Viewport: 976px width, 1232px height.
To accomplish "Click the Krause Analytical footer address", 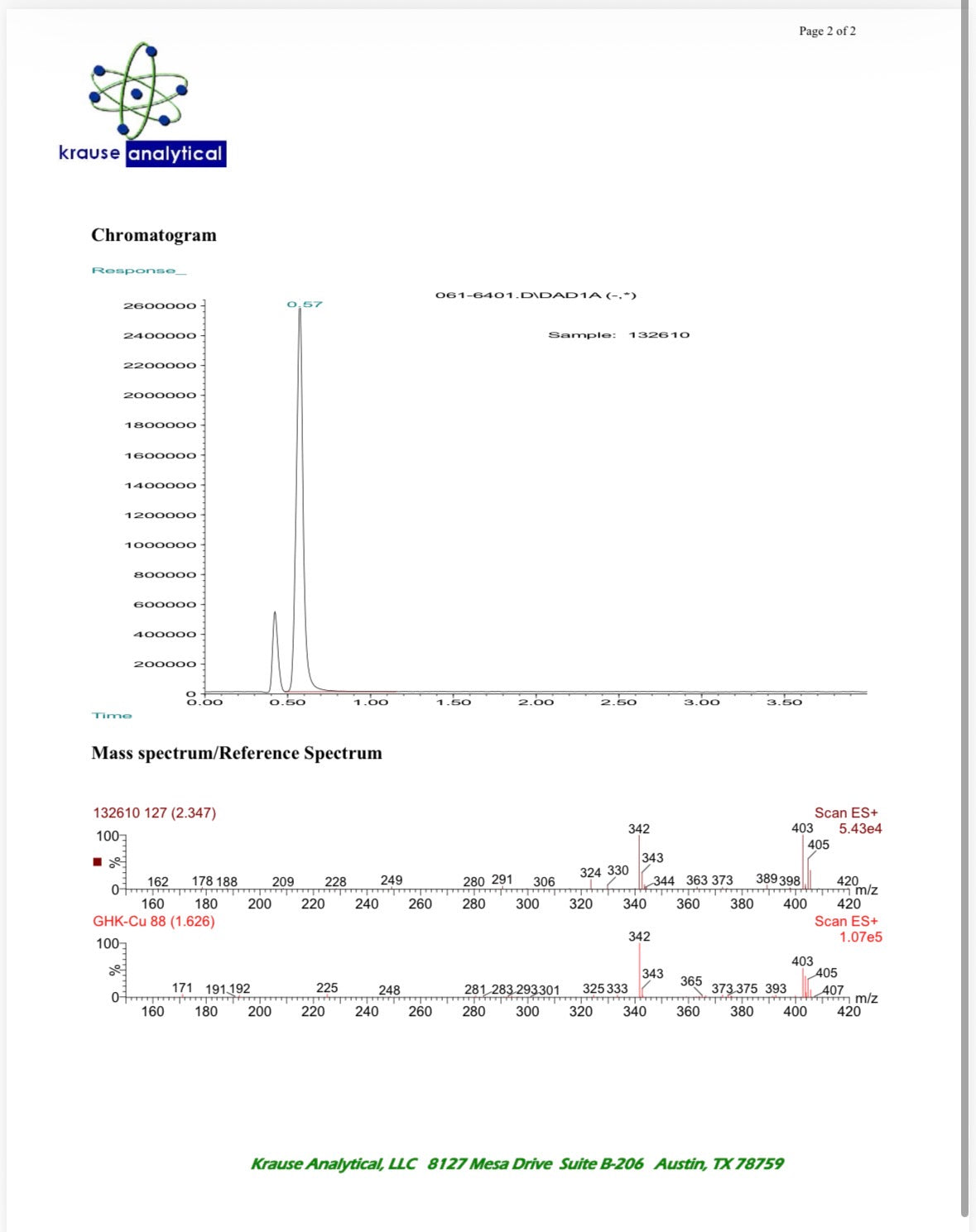I will [x=517, y=1163].
